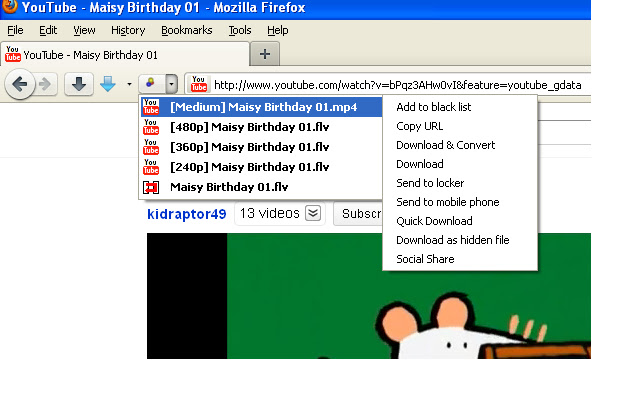Open the dropdown next to blue download arrow
Screen dimensions: 640x400
[x=129, y=84]
